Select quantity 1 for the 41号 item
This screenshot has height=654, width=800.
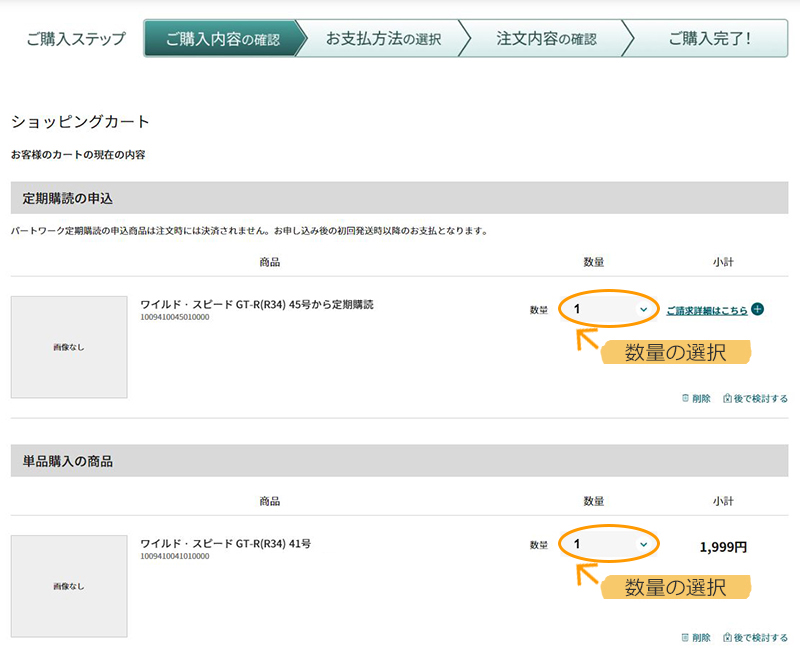point(610,546)
